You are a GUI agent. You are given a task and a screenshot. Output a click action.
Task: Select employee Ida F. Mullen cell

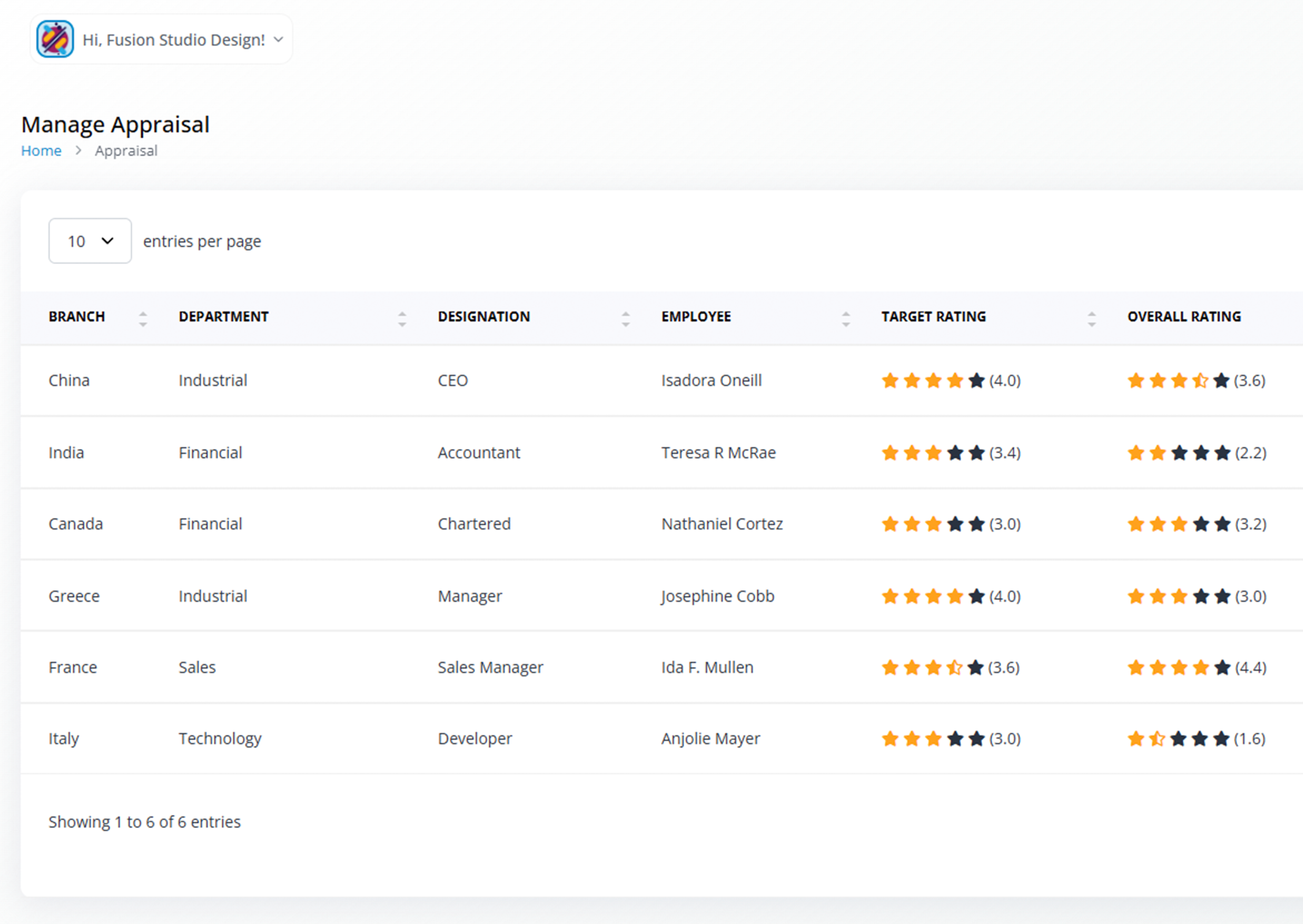[x=707, y=667]
